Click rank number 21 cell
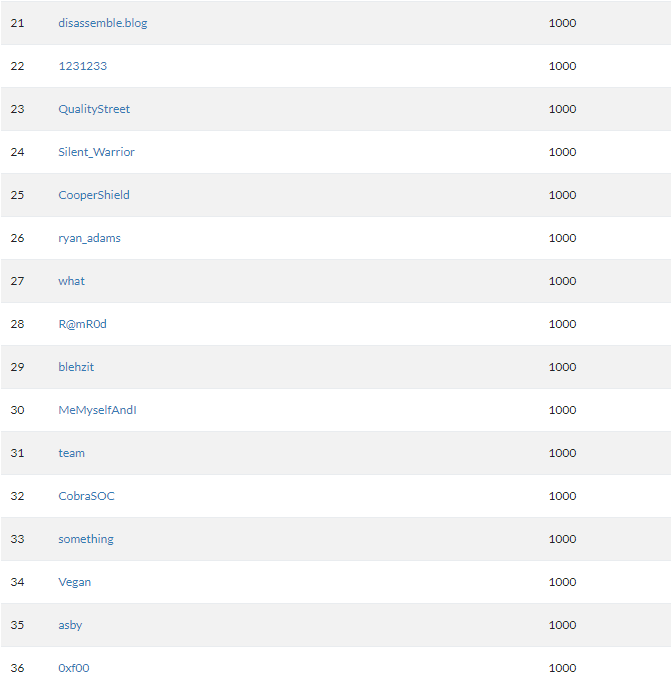Image resolution: width=671 pixels, height=687 pixels. pyautogui.click(x=17, y=23)
